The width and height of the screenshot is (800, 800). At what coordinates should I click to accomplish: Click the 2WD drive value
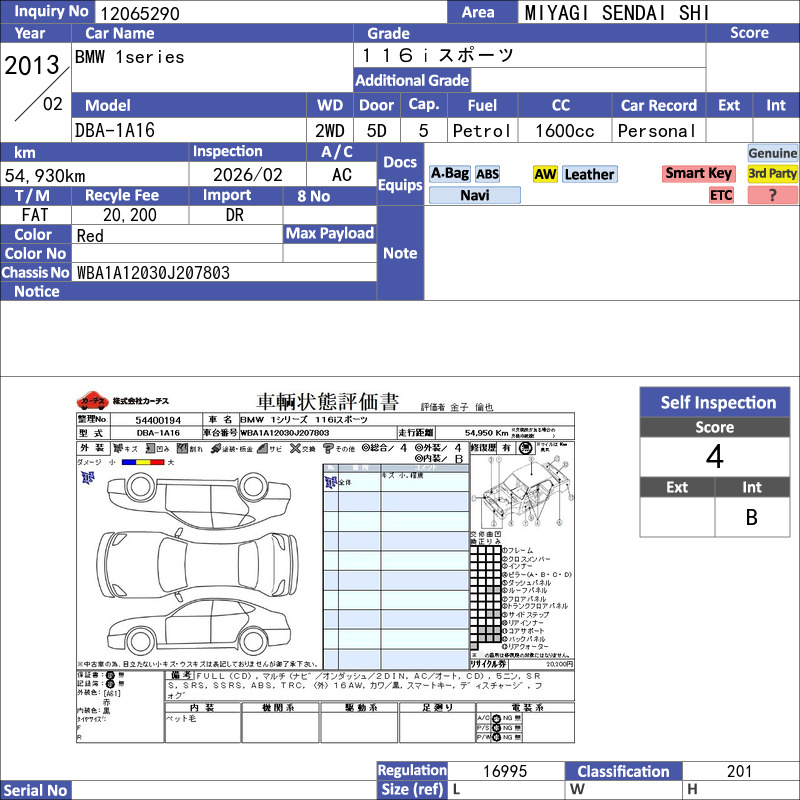click(x=330, y=131)
